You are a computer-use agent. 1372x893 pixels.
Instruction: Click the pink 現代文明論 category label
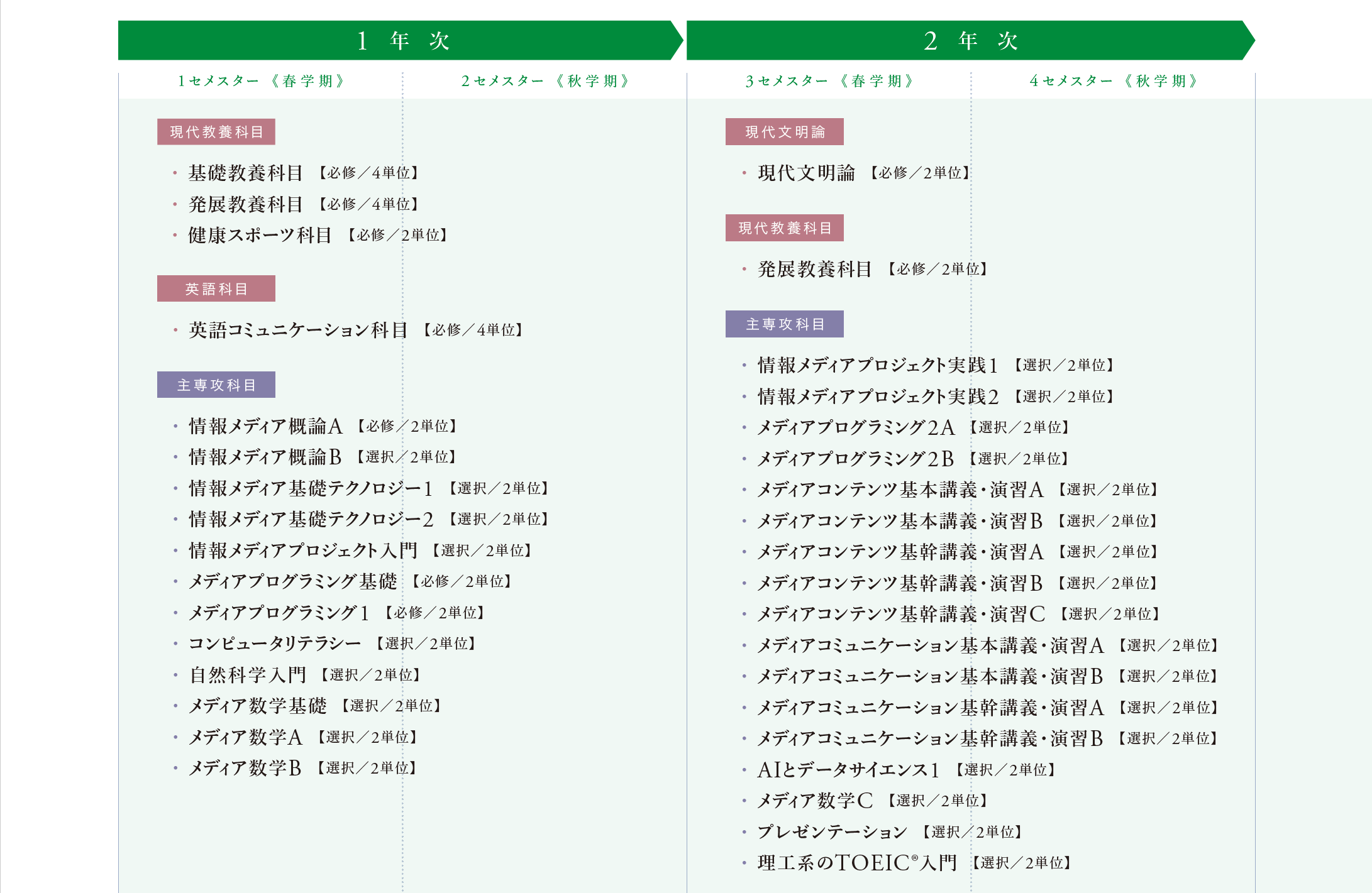click(x=785, y=132)
